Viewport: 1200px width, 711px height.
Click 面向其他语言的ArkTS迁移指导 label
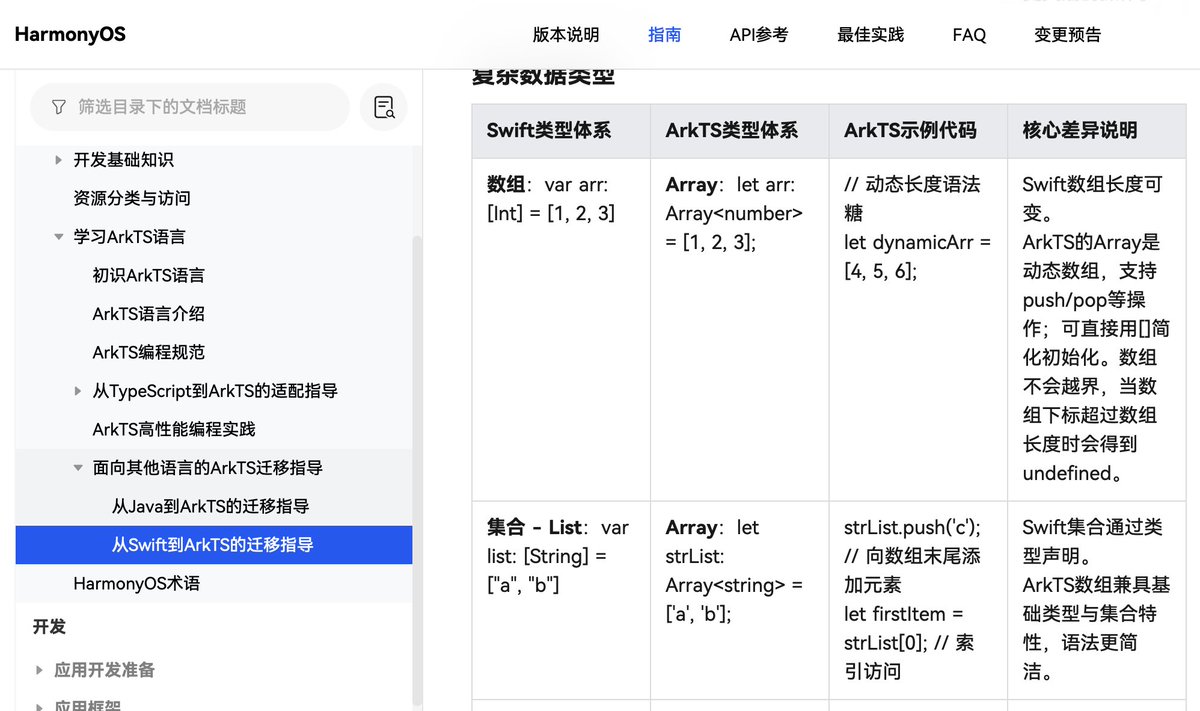[x=208, y=468]
